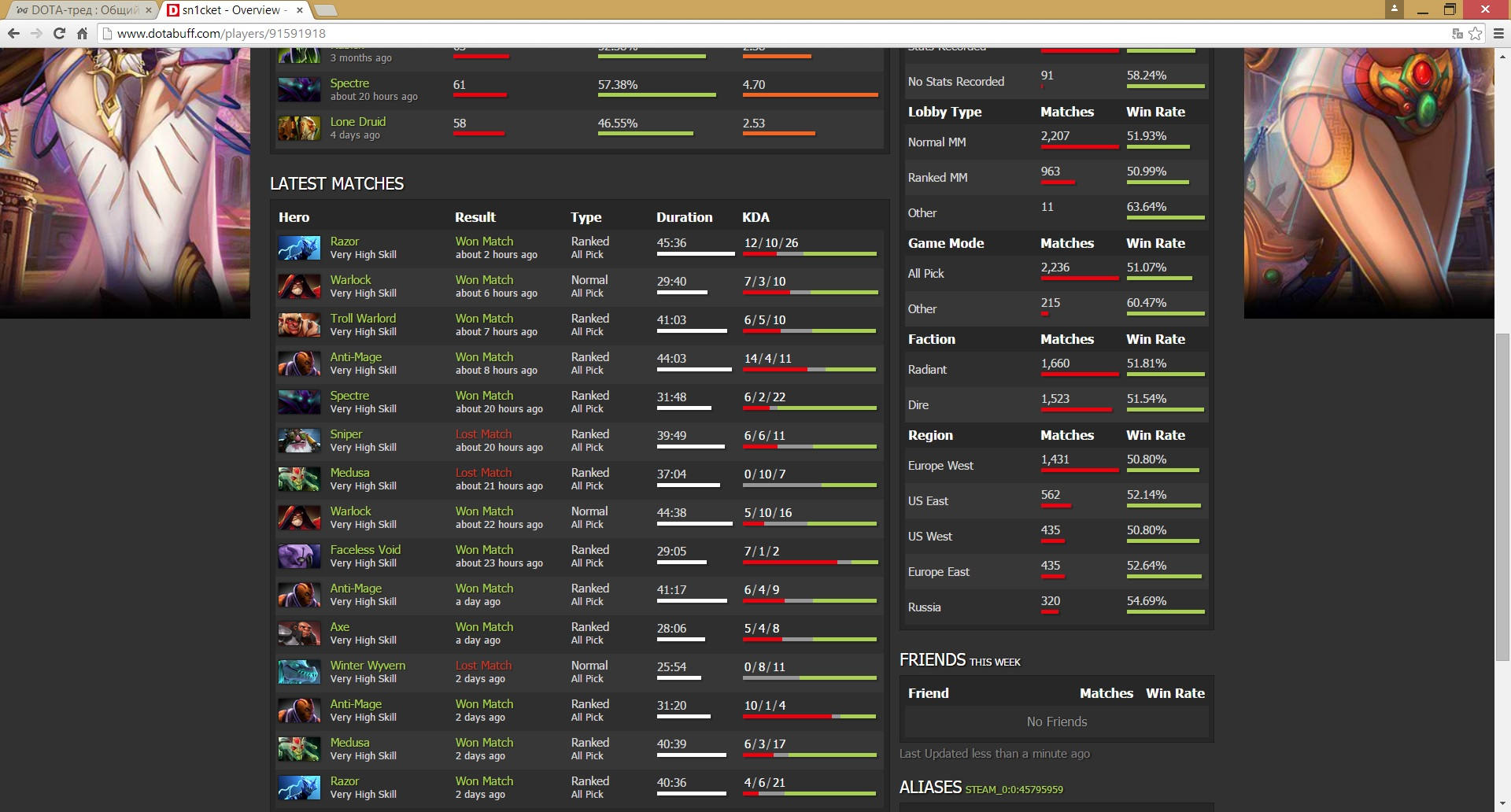The width and height of the screenshot is (1511, 812).
Task: Open a new browser tab
Action: coord(326,10)
